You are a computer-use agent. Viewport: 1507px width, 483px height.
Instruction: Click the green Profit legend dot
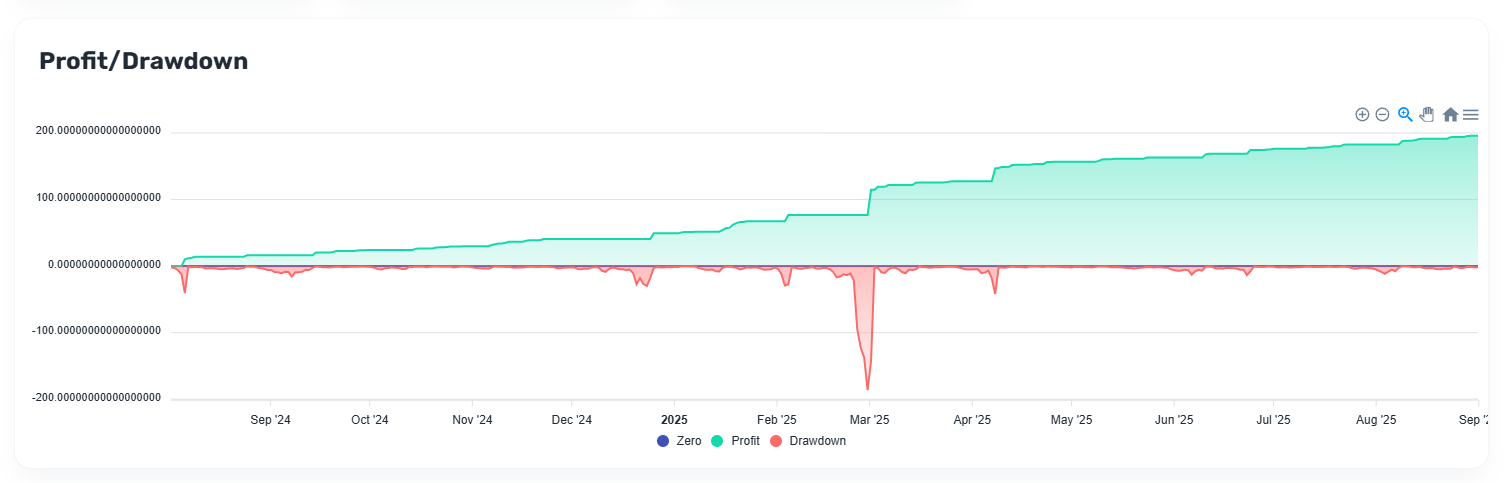click(717, 441)
